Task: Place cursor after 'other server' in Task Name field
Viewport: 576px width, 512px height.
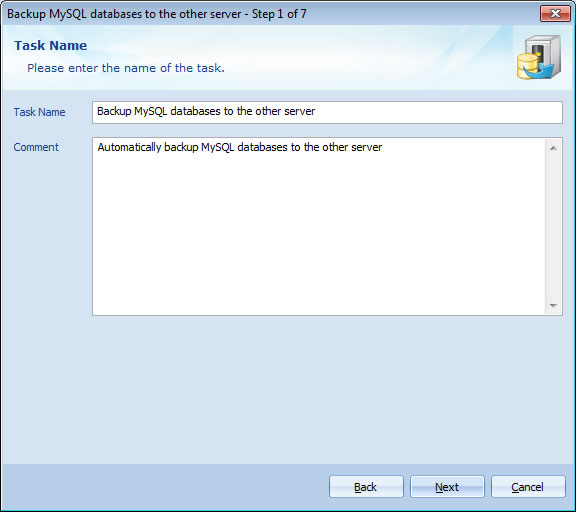Action: (x=316, y=111)
